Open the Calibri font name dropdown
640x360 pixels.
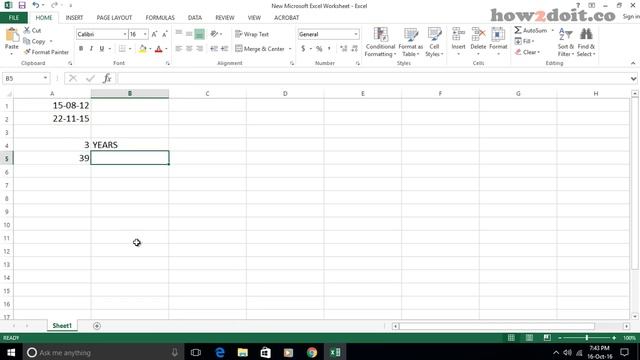pos(124,34)
